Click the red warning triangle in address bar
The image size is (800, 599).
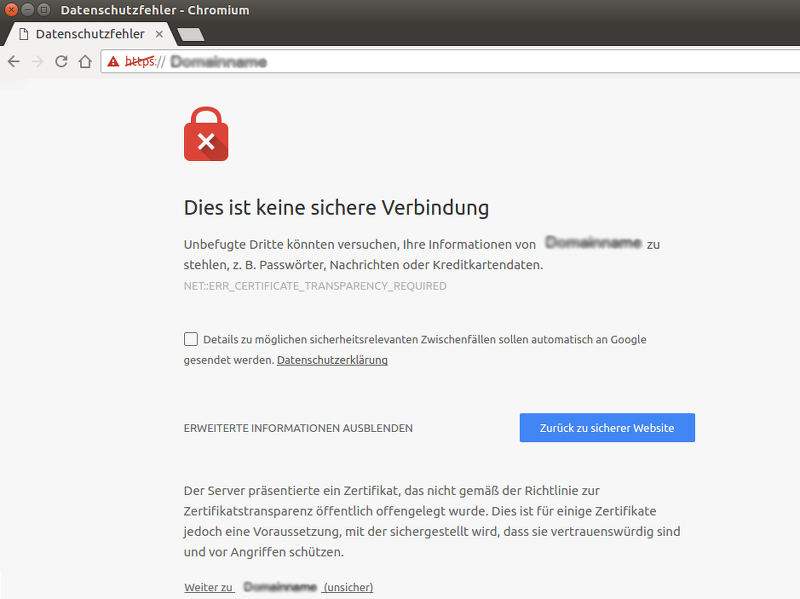click(113, 62)
